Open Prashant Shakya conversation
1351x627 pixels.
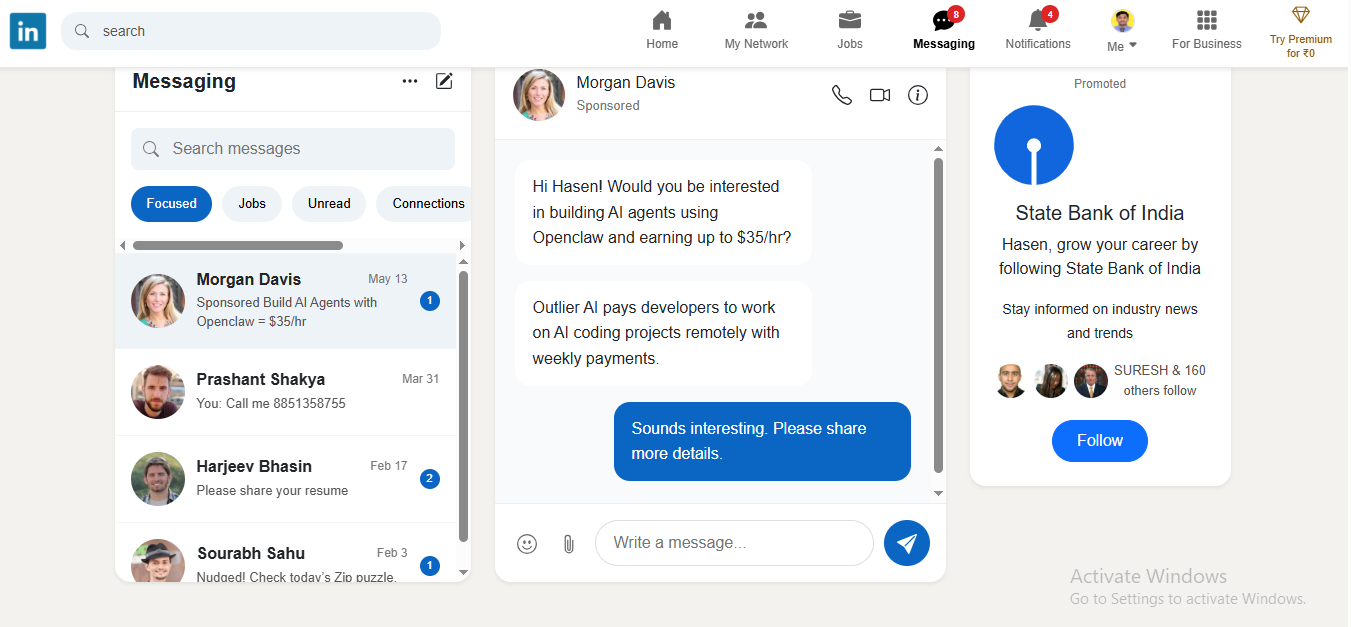coord(285,392)
